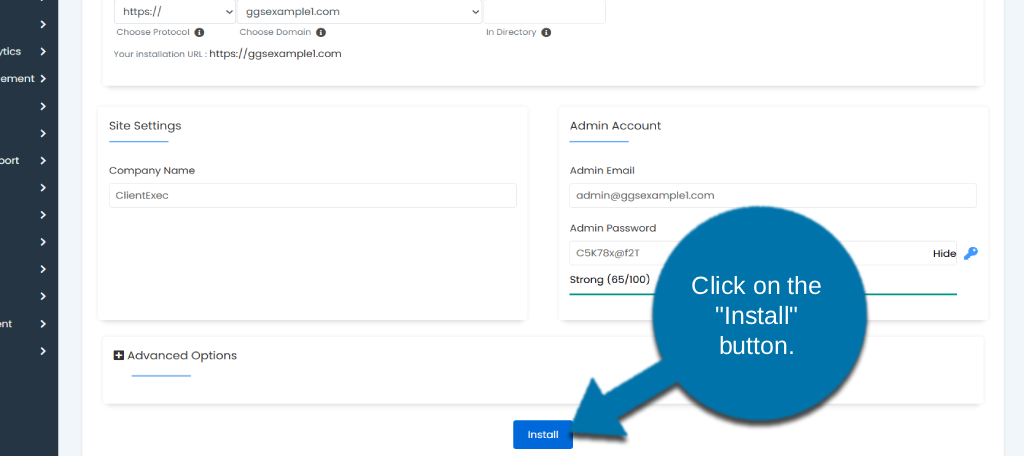Screen dimensions: 1024x456
Task: Click the plus icon next to Advanced Options
Action: (119, 355)
